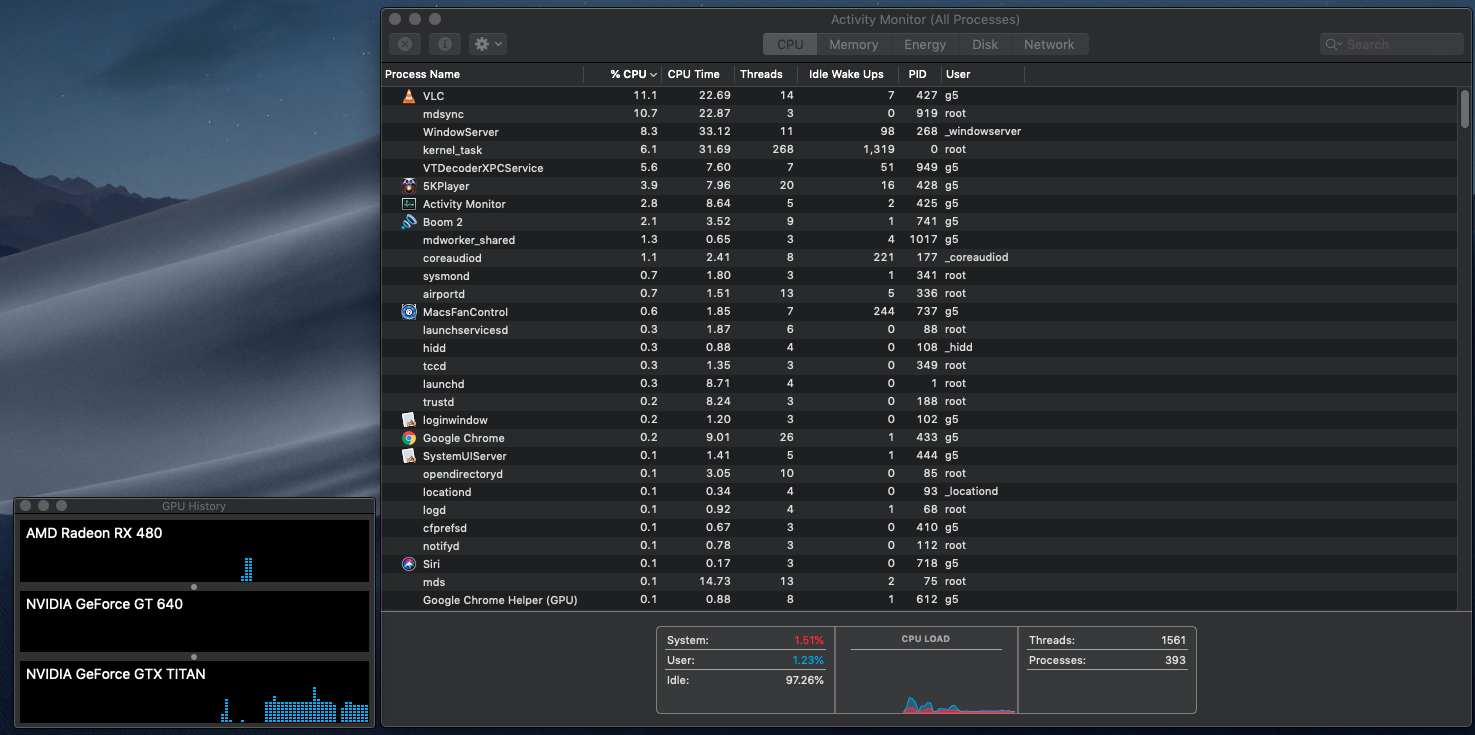Screen dimensions: 1475x735
Task: Click the Search input field
Action: coord(1400,44)
